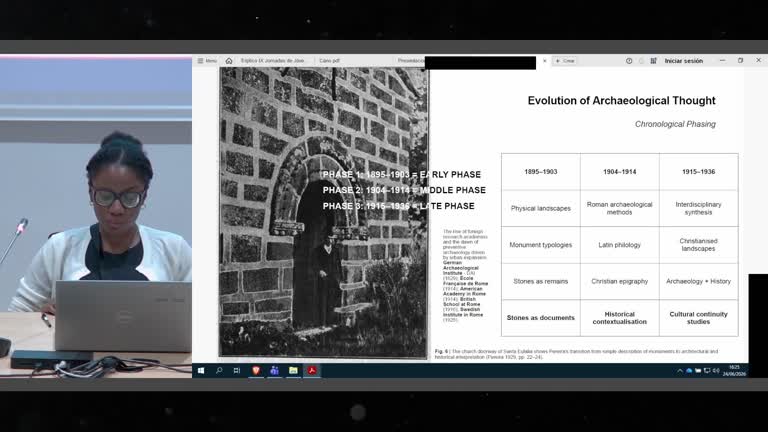
Task: Open the volume control in the tray
Action: pyautogui.click(x=716, y=371)
